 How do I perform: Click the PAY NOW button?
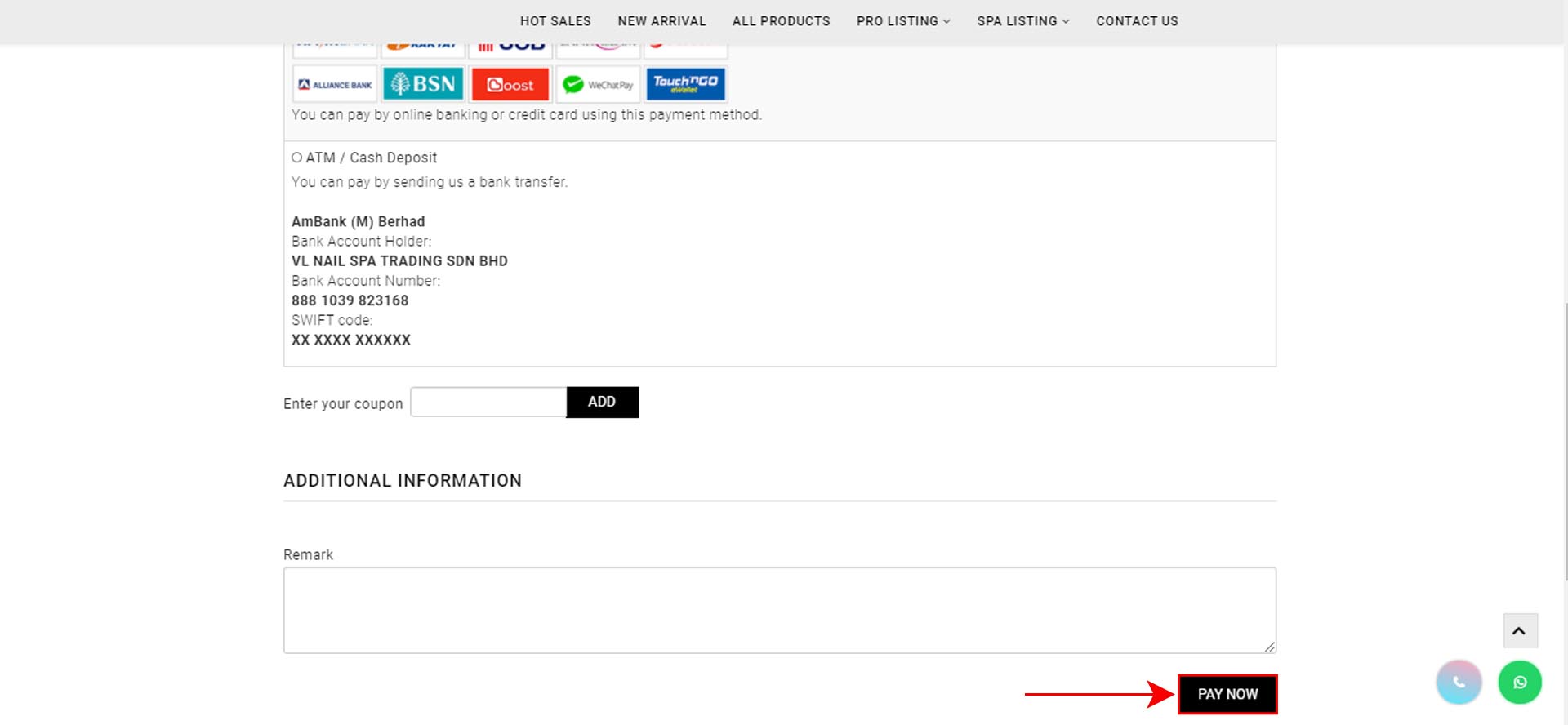click(1227, 694)
